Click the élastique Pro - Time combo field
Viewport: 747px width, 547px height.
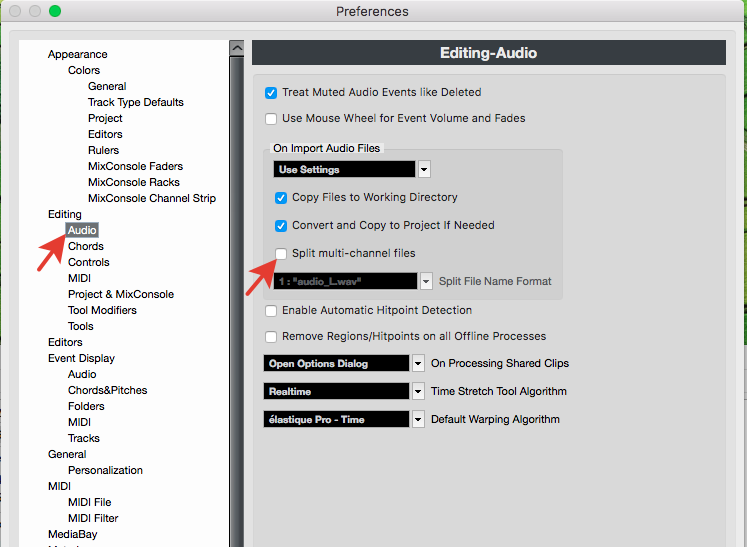pyautogui.click(x=336, y=420)
